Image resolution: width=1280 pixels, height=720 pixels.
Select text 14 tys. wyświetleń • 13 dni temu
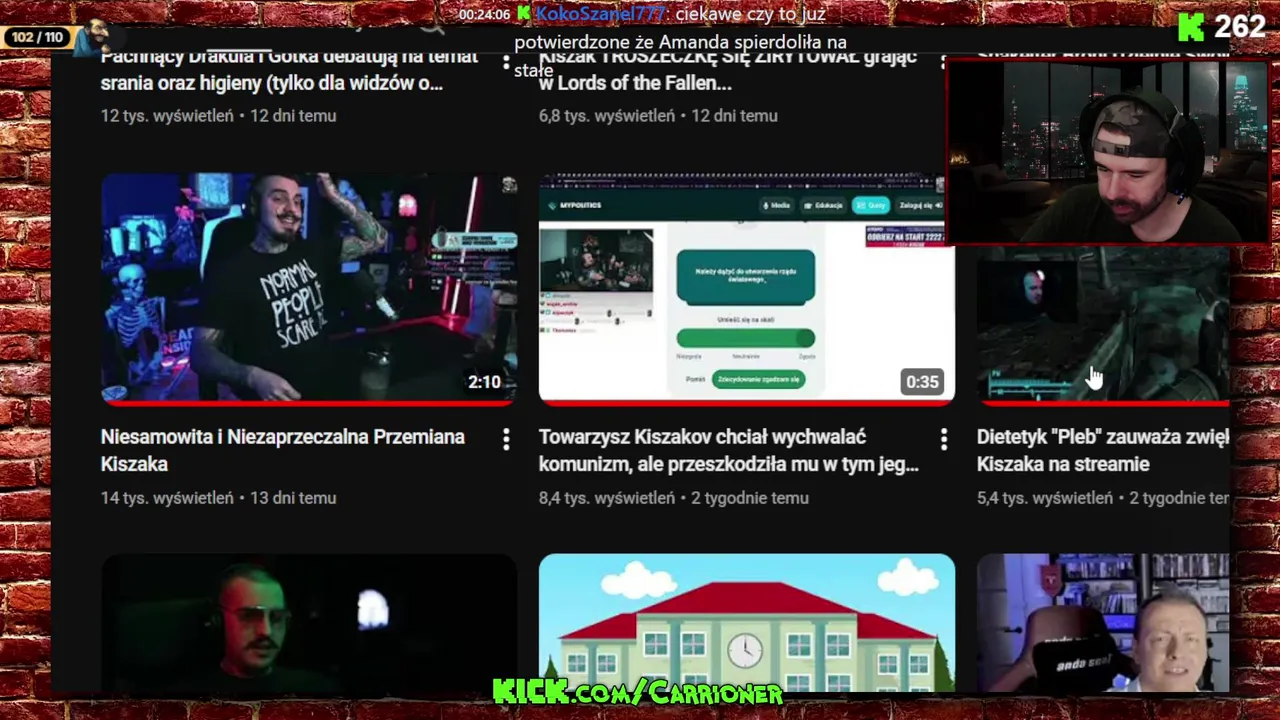(218, 498)
